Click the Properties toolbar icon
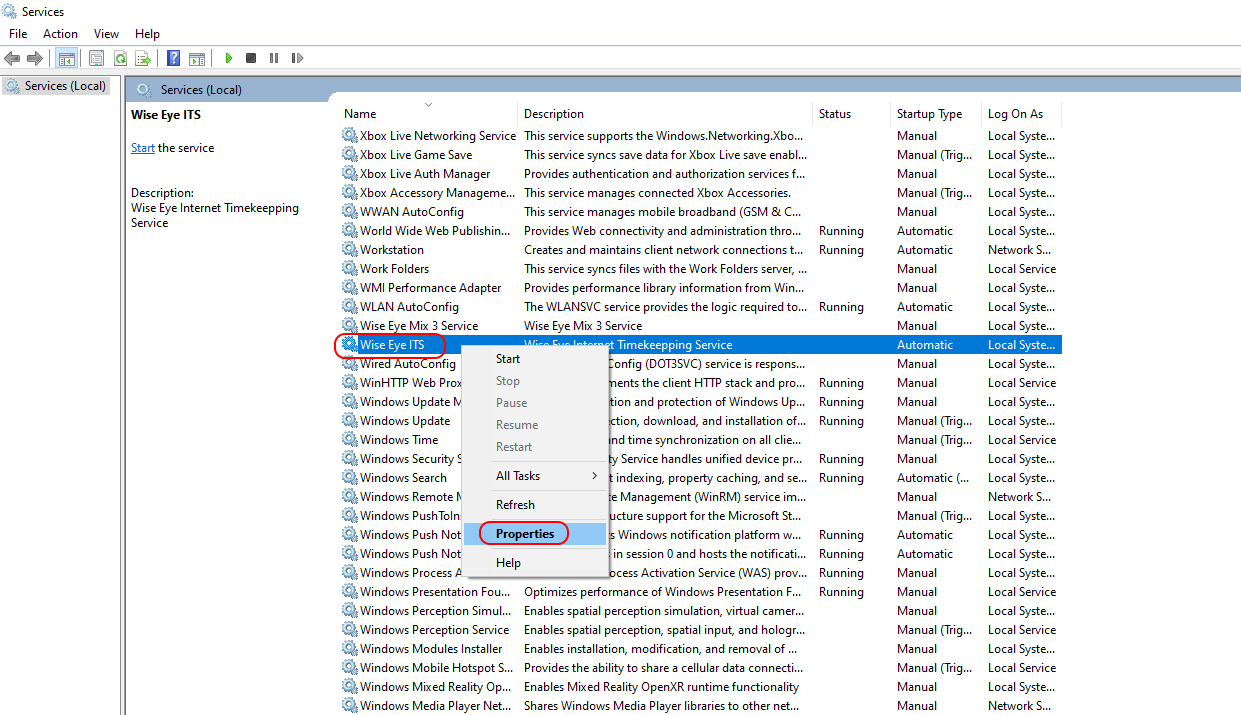 97,59
